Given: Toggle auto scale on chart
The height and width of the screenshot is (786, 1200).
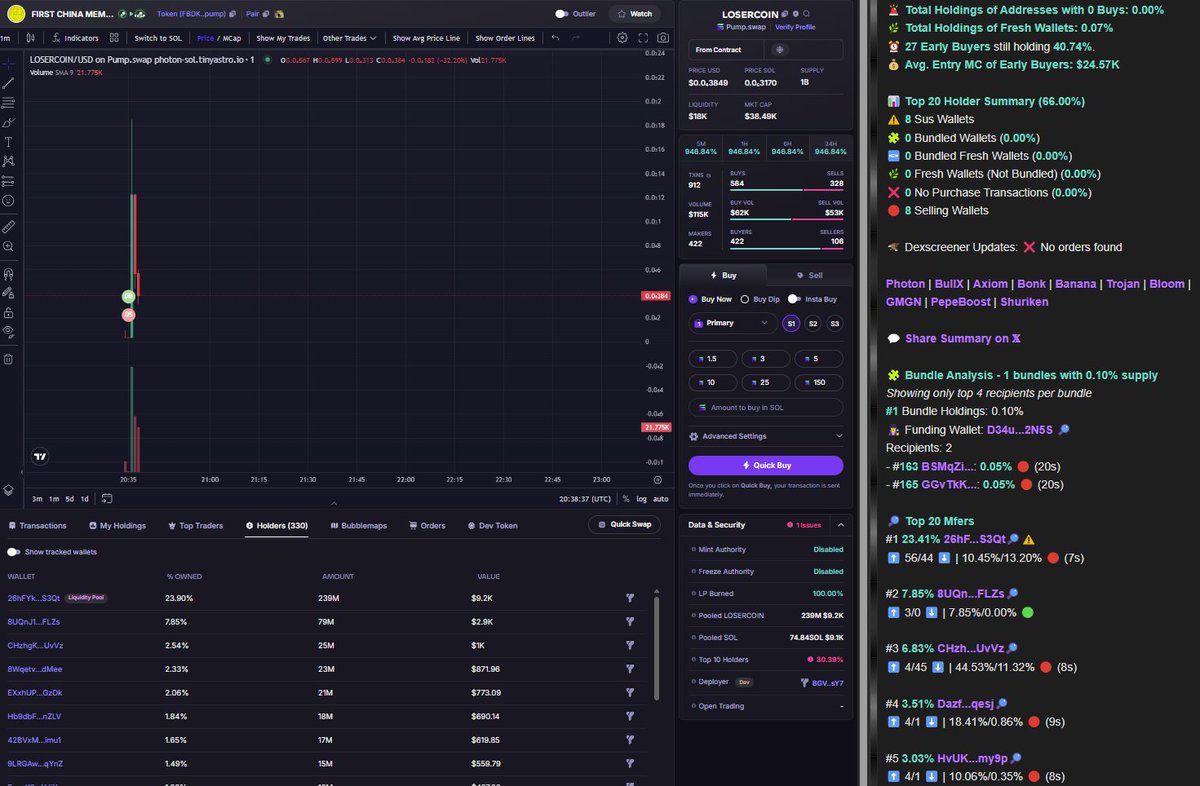Looking at the screenshot, I should 661,498.
